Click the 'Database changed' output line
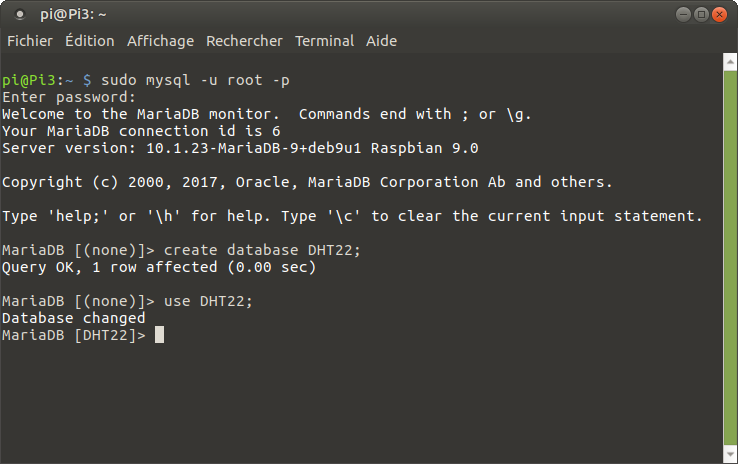738x464 pixels. 74,318
